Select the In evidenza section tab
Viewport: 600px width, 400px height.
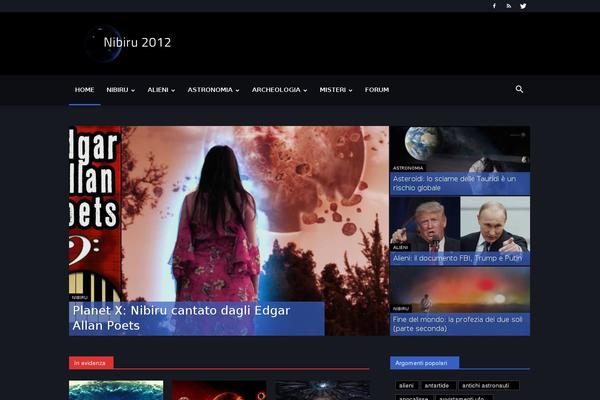pyautogui.click(x=91, y=363)
